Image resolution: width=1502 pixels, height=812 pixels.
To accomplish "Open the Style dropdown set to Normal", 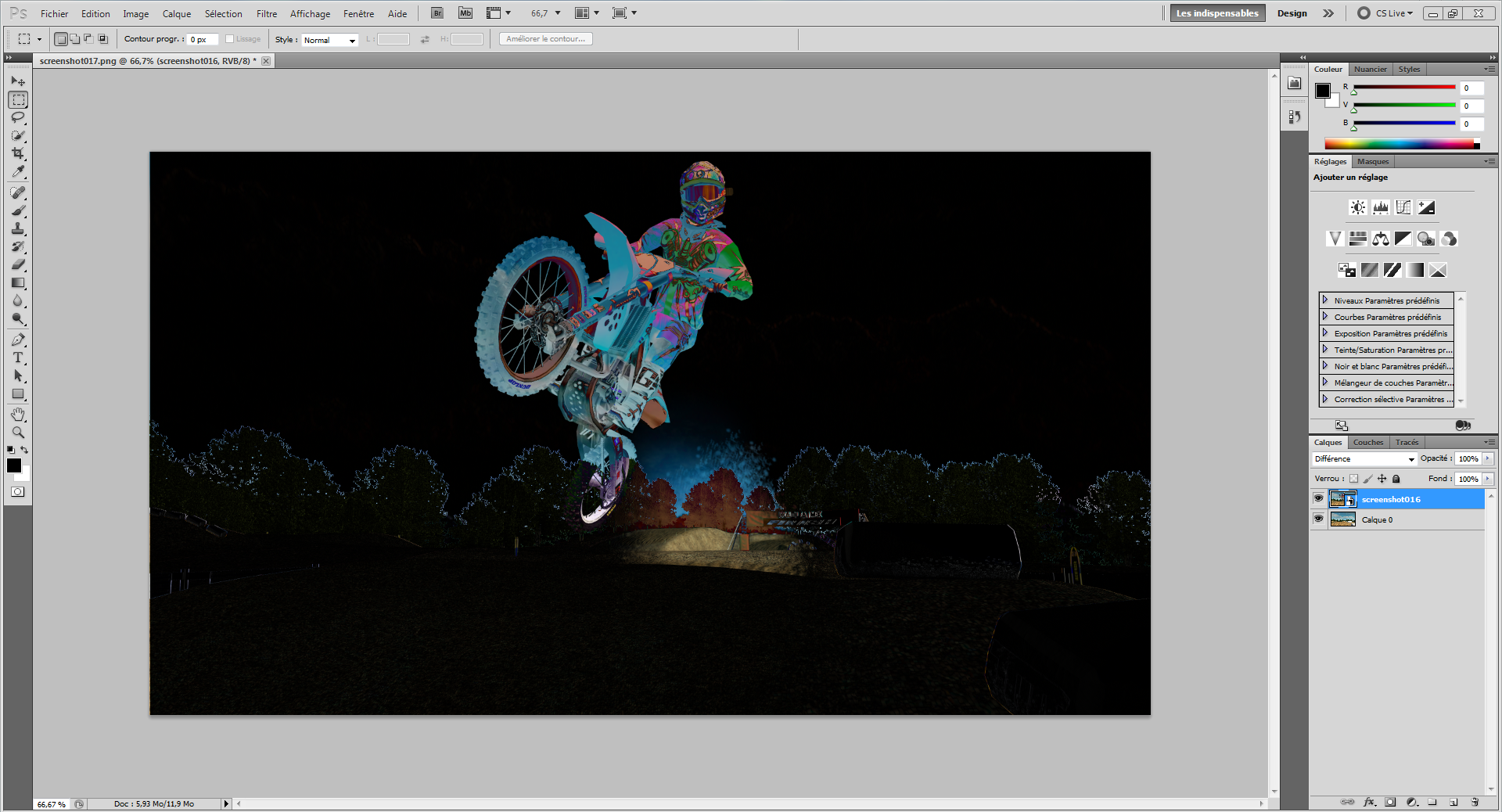I will [329, 40].
